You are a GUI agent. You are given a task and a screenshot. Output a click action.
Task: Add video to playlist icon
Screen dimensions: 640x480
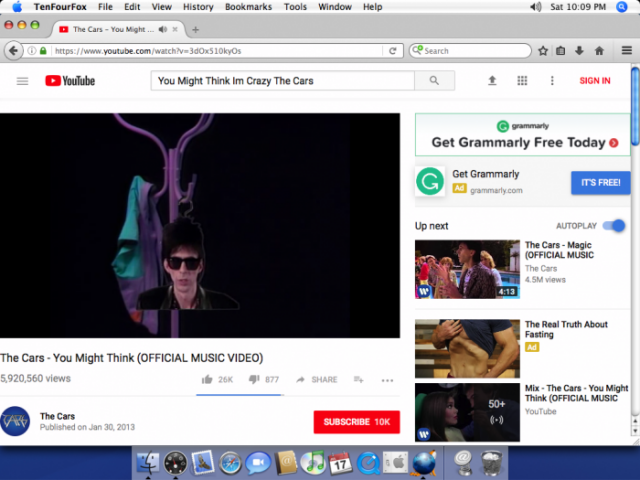pos(358,380)
